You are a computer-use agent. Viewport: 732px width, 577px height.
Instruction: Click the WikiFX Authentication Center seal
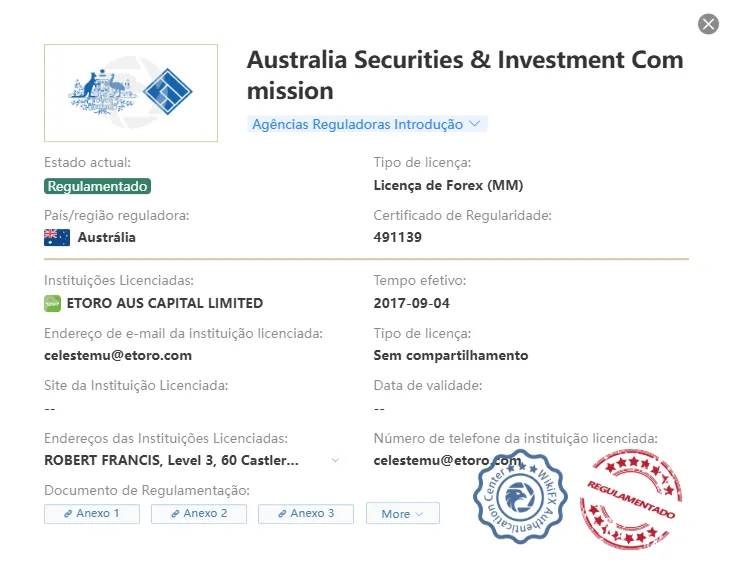(x=520, y=497)
